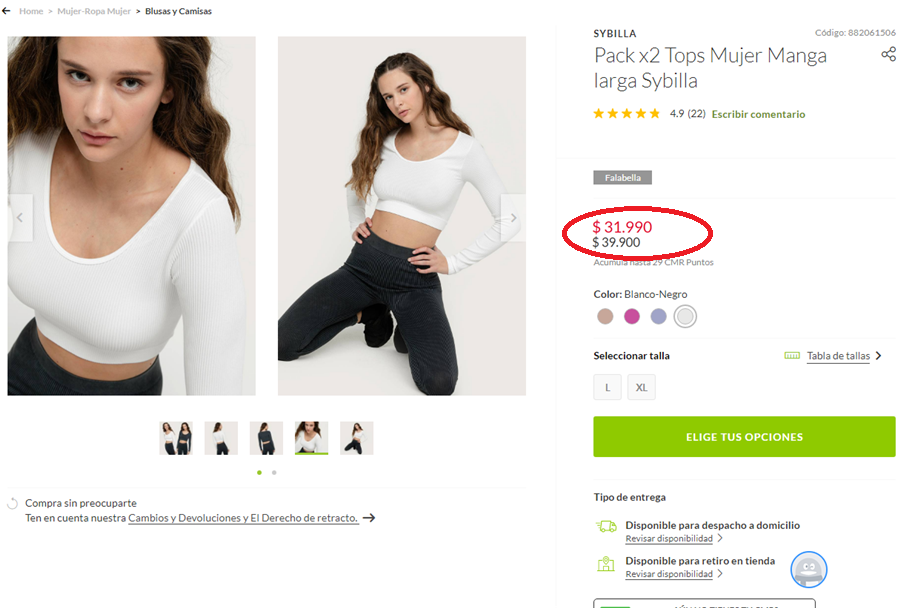Open Revisar disponibilidad for home delivery
This screenshot has width=900, height=608.
coord(669,539)
